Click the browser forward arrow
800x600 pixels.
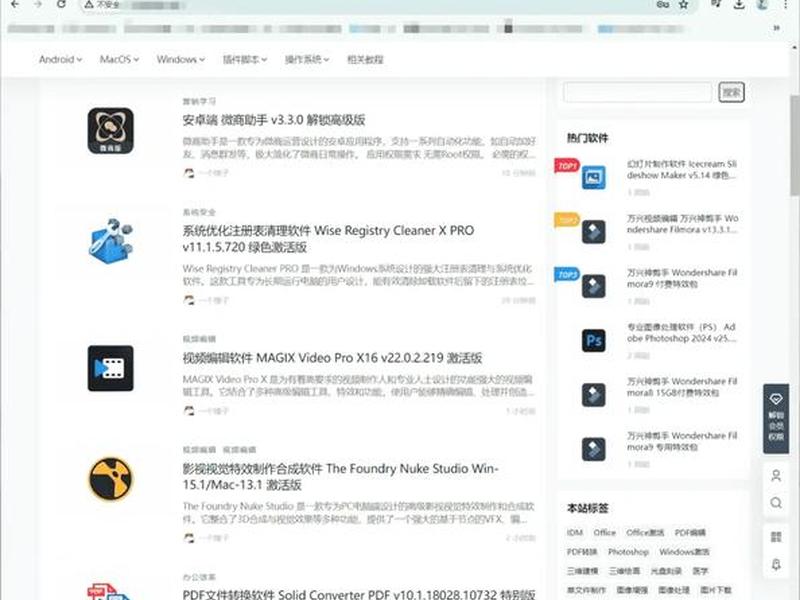click(x=38, y=4)
